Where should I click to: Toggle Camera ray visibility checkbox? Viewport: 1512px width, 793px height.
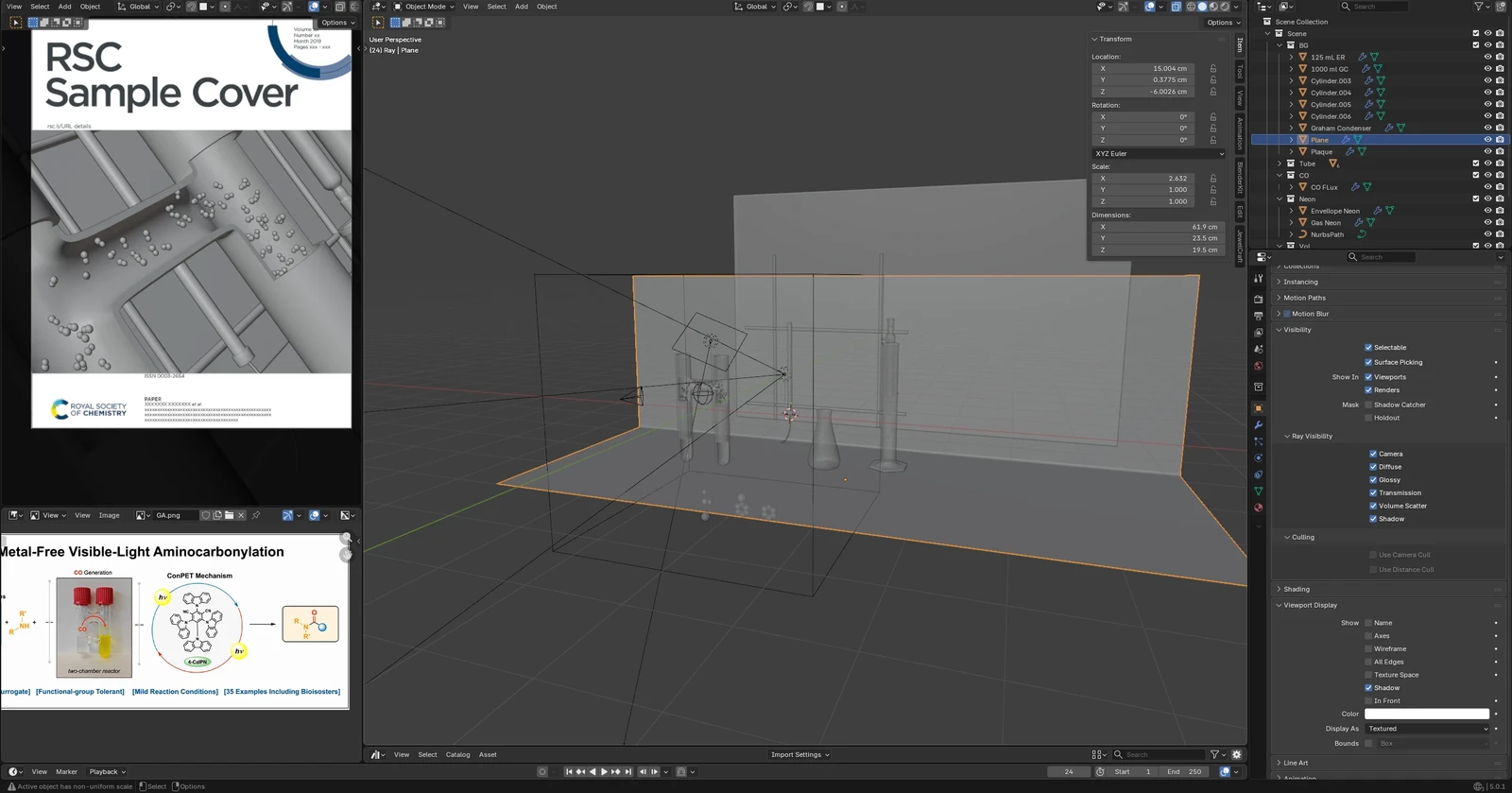click(1373, 454)
